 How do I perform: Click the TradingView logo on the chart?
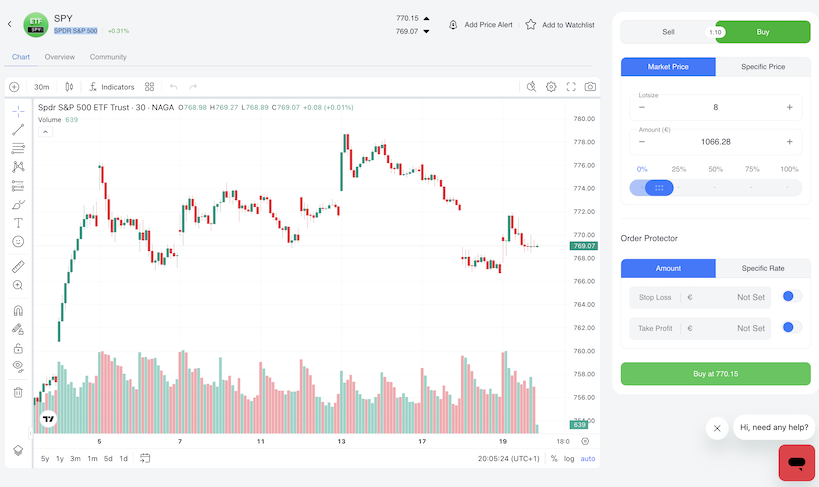pyautogui.click(x=48, y=419)
